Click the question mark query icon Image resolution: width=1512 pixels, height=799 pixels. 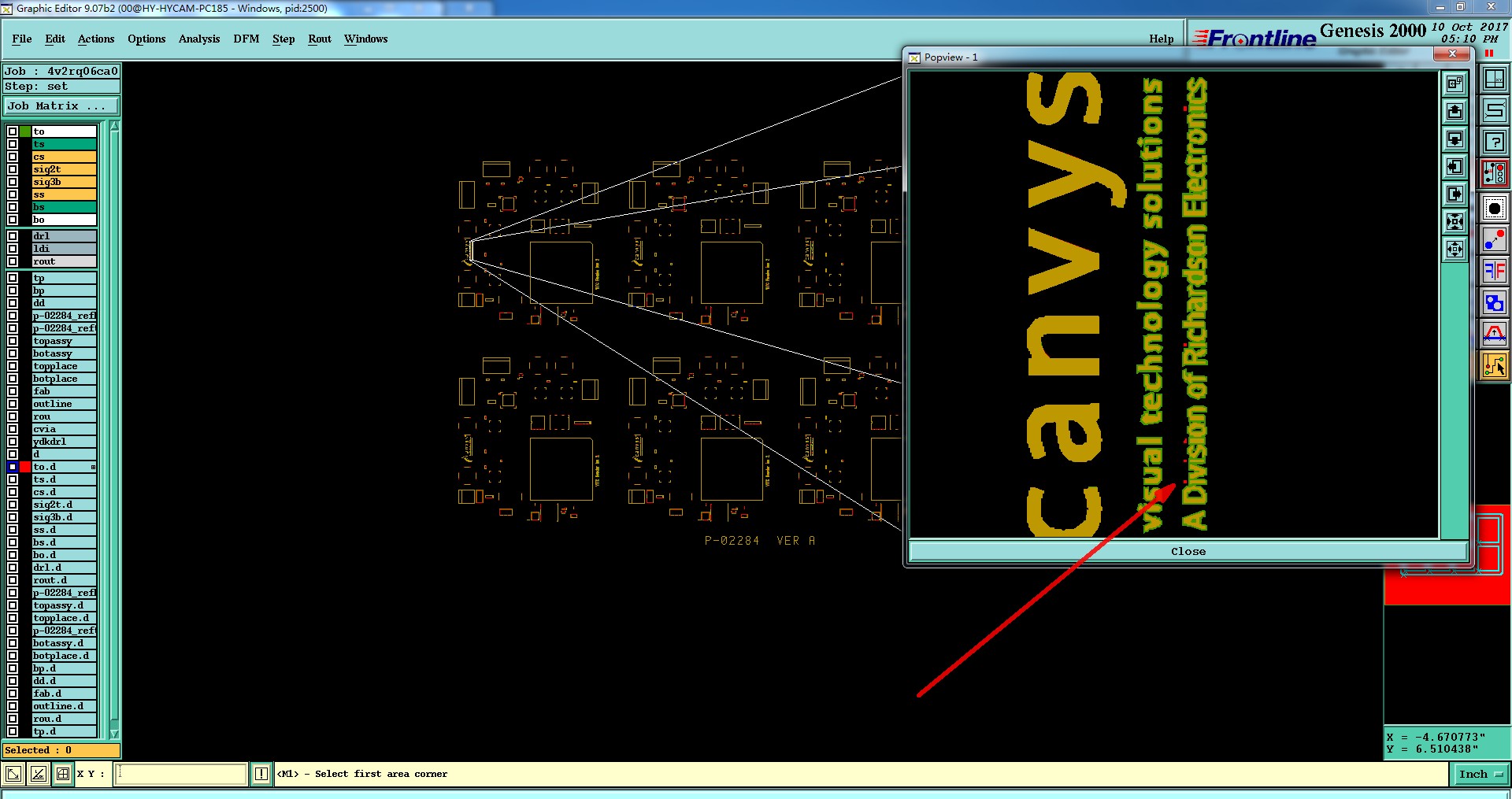pos(1495,142)
